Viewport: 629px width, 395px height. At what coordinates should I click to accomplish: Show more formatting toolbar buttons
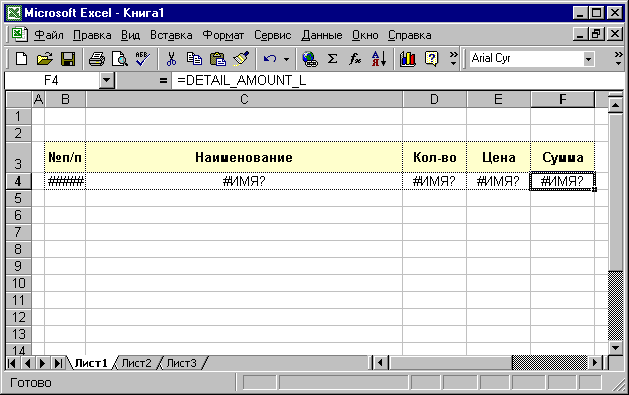pyautogui.click(x=619, y=59)
